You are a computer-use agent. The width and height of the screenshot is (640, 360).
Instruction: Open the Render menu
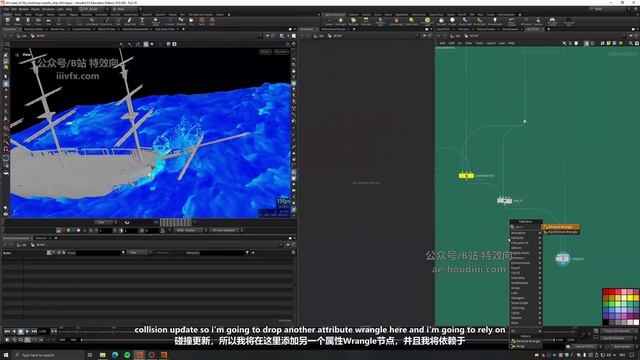click(x=24, y=9)
